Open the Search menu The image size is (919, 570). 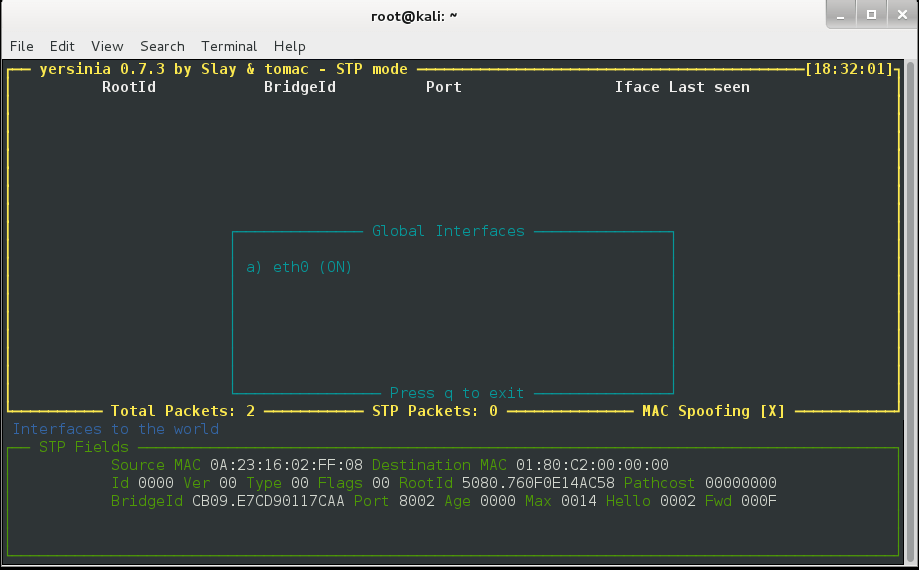click(x=162, y=46)
